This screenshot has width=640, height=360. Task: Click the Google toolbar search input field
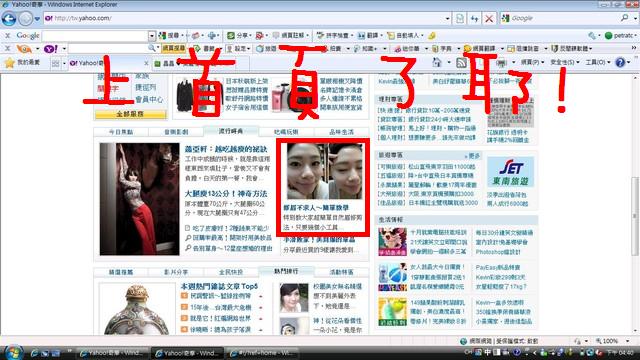click(x=96, y=36)
